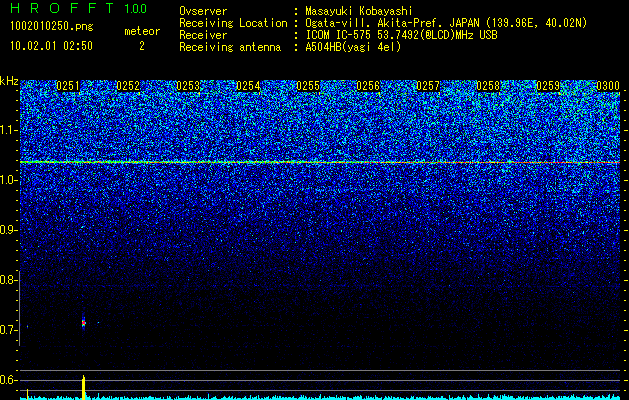Click the 0300 time marker
629x400 pixels.
pyautogui.click(x=608, y=86)
